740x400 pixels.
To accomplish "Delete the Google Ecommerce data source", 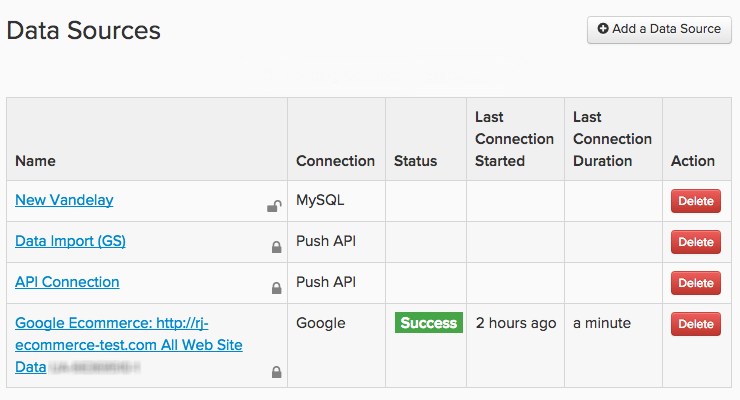I will [695, 324].
